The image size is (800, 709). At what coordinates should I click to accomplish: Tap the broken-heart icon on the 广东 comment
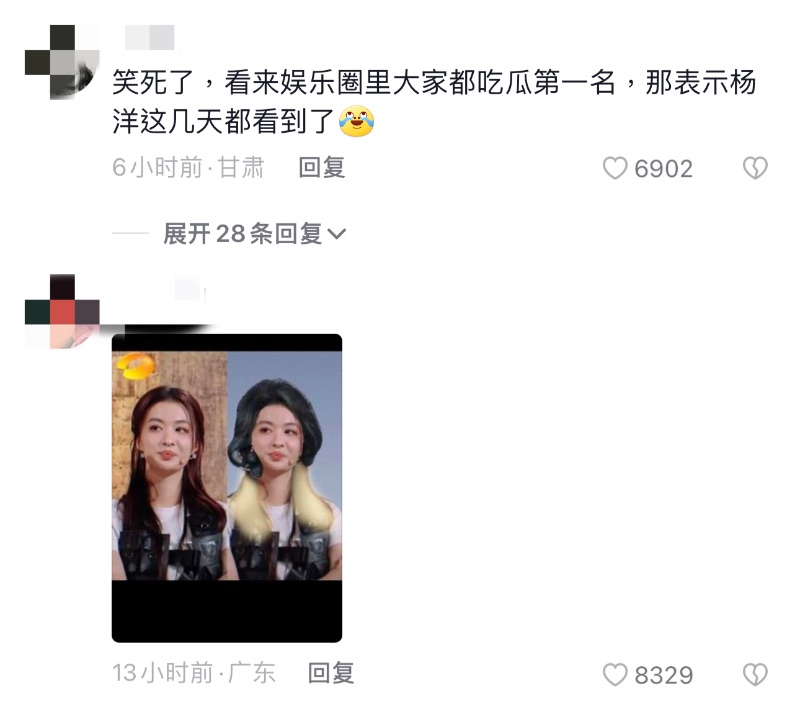coord(755,674)
